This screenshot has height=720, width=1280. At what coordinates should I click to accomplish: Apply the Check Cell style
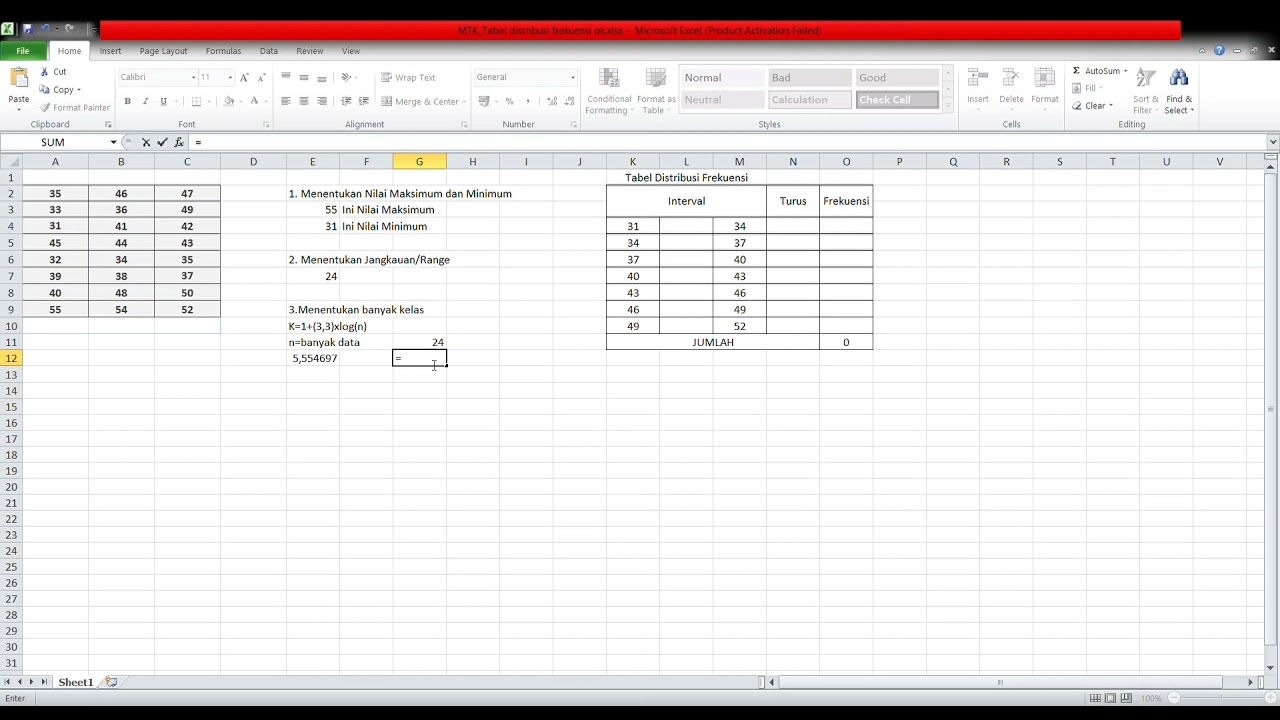coord(897,100)
